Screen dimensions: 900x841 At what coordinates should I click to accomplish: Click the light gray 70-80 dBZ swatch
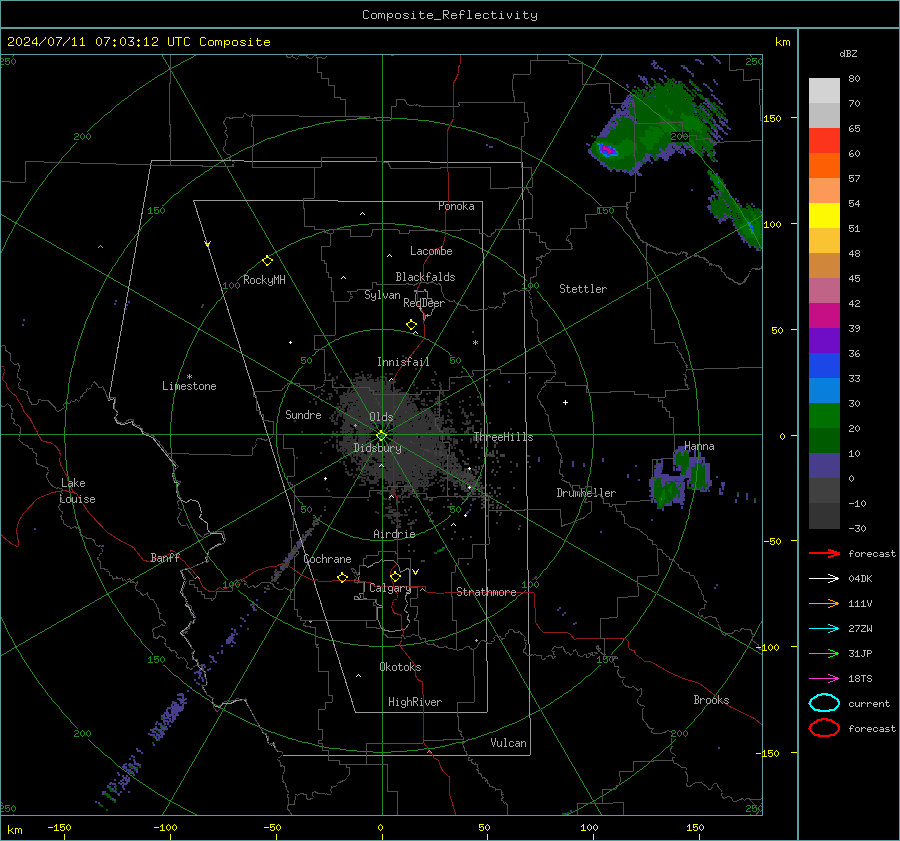[x=824, y=91]
